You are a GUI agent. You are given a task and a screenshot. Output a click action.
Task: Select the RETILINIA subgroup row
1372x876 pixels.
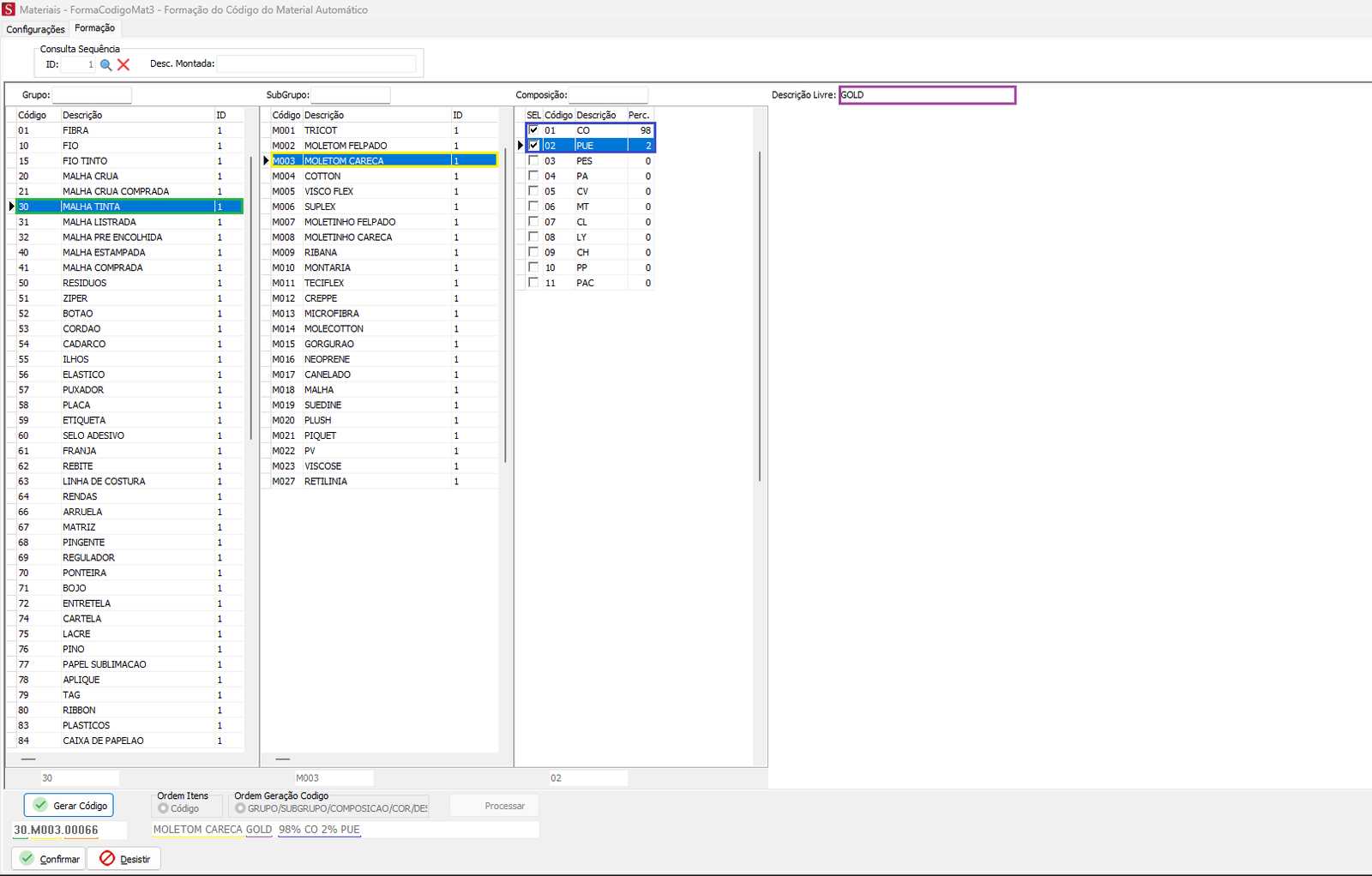tap(384, 481)
